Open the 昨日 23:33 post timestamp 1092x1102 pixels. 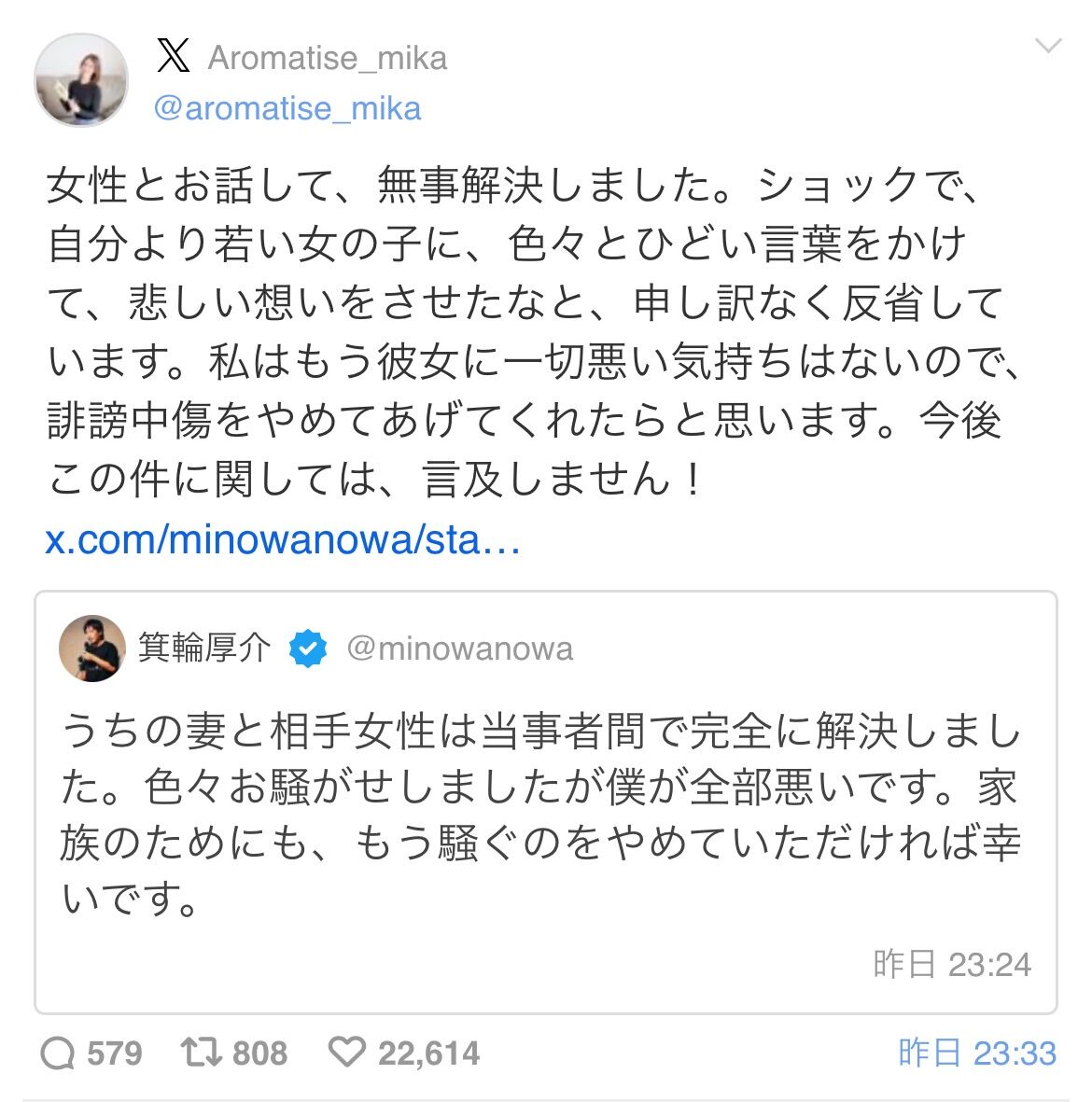(977, 1053)
